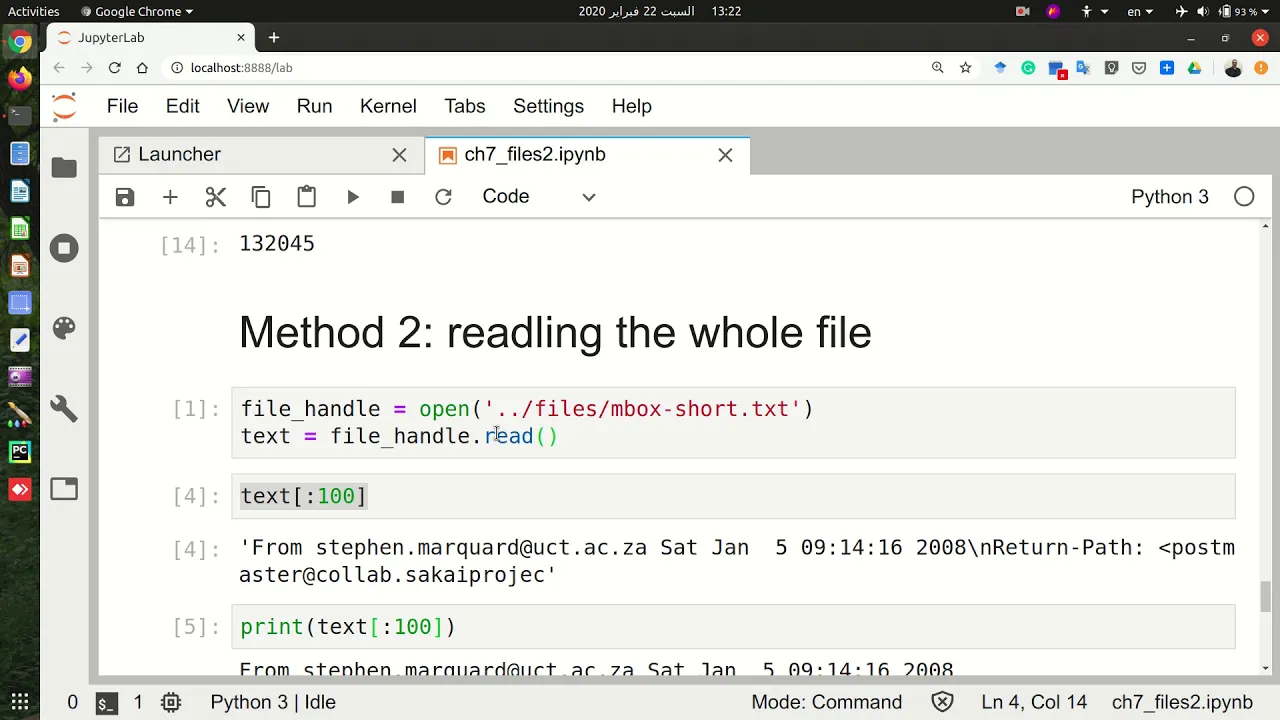The width and height of the screenshot is (1280, 720).
Task: Go back with Chrome's back arrow
Action: (59, 68)
